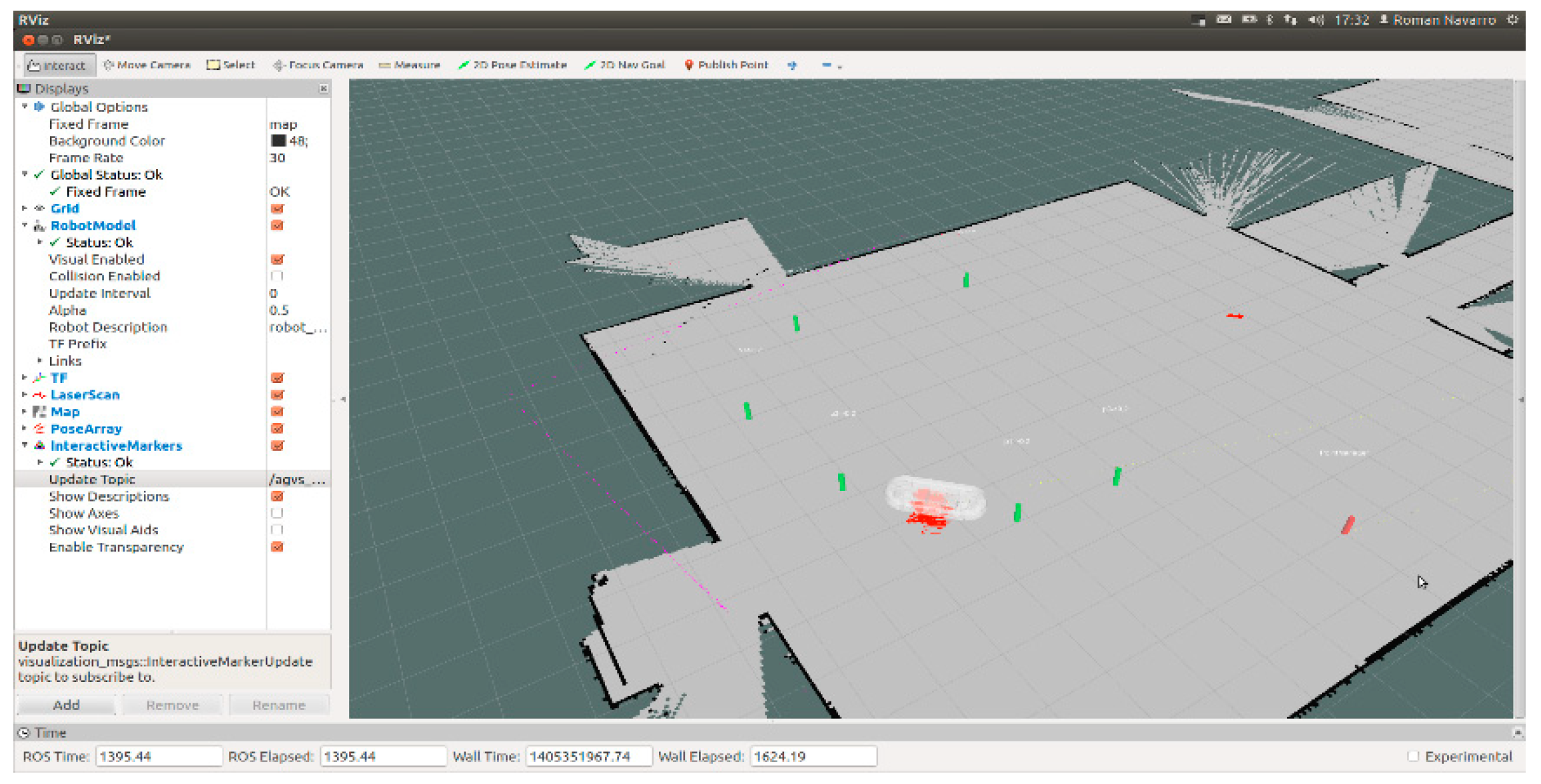The height and width of the screenshot is (784, 1541).
Task: Collapse the InteractiveMarkers tree item
Action: (25, 445)
